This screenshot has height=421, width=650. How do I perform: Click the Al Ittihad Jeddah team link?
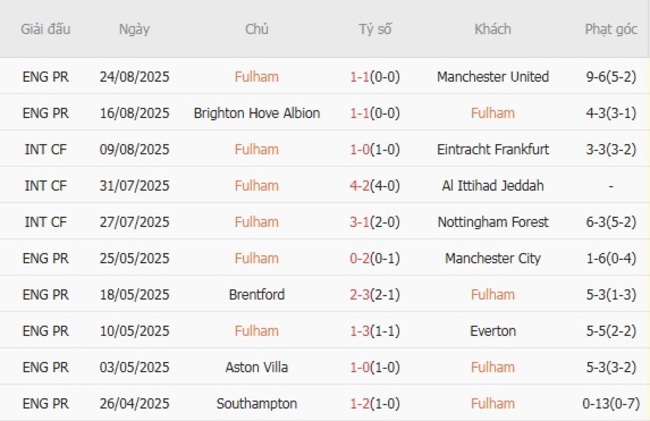pyautogui.click(x=493, y=186)
